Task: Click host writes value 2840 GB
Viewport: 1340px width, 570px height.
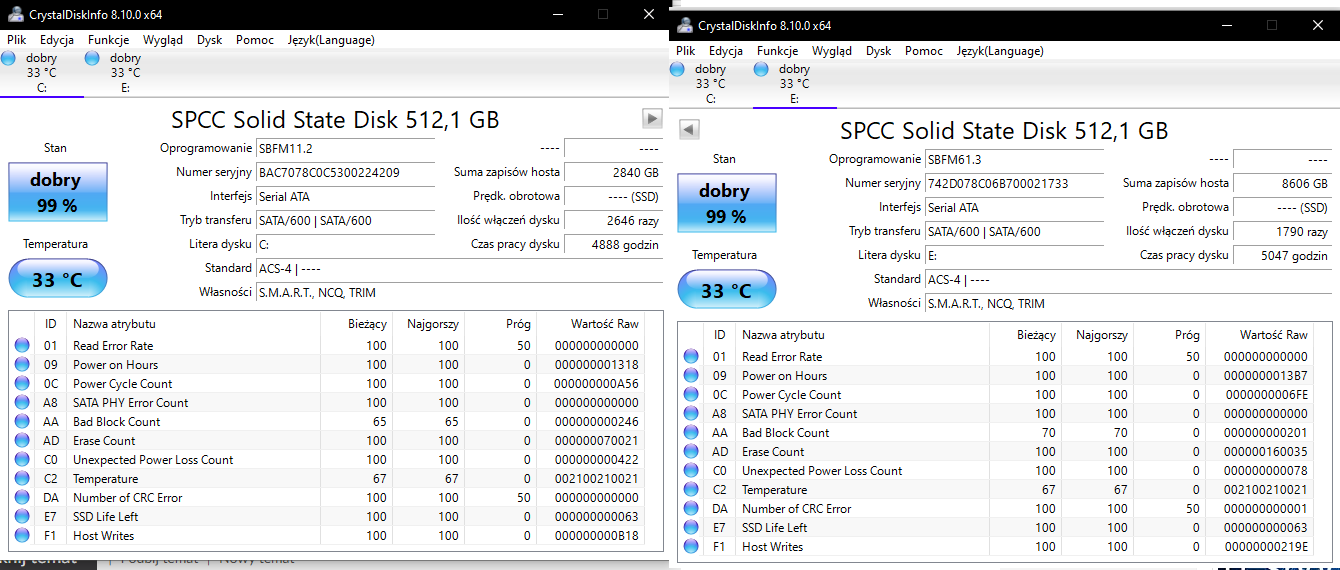Action: (x=614, y=173)
